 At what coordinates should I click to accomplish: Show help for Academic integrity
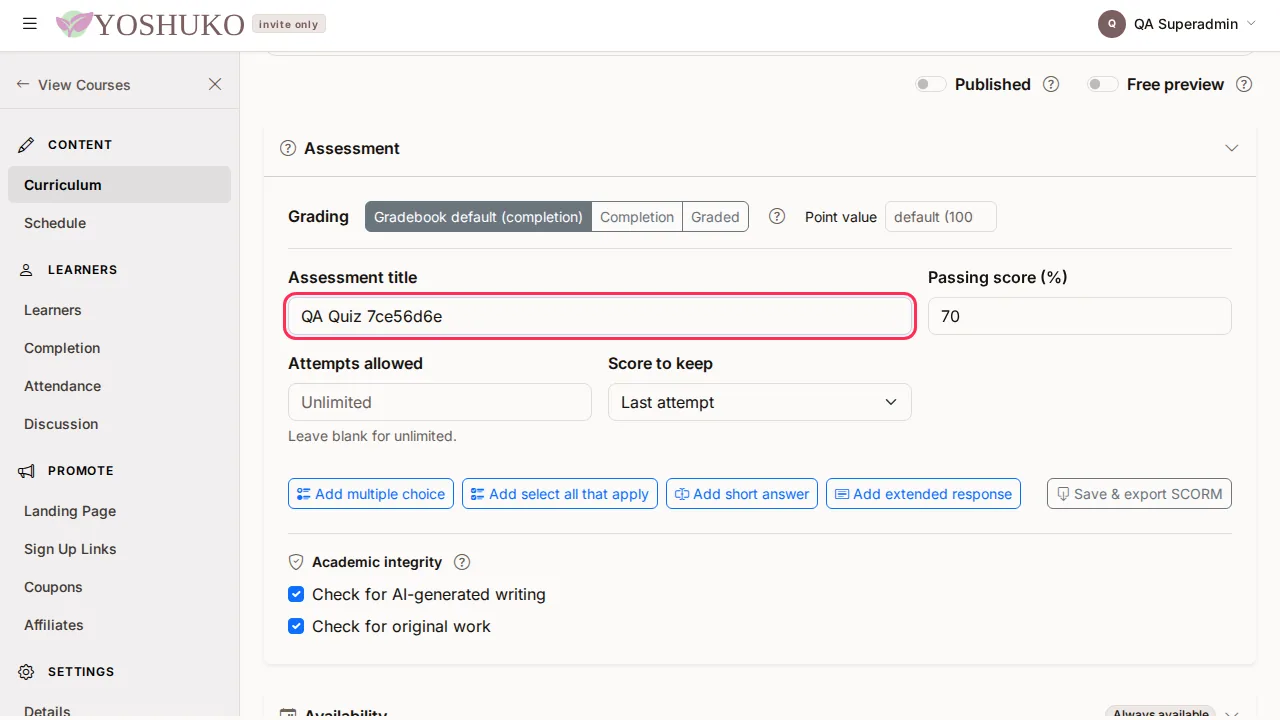pyautogui.click(x=462, y=562)
